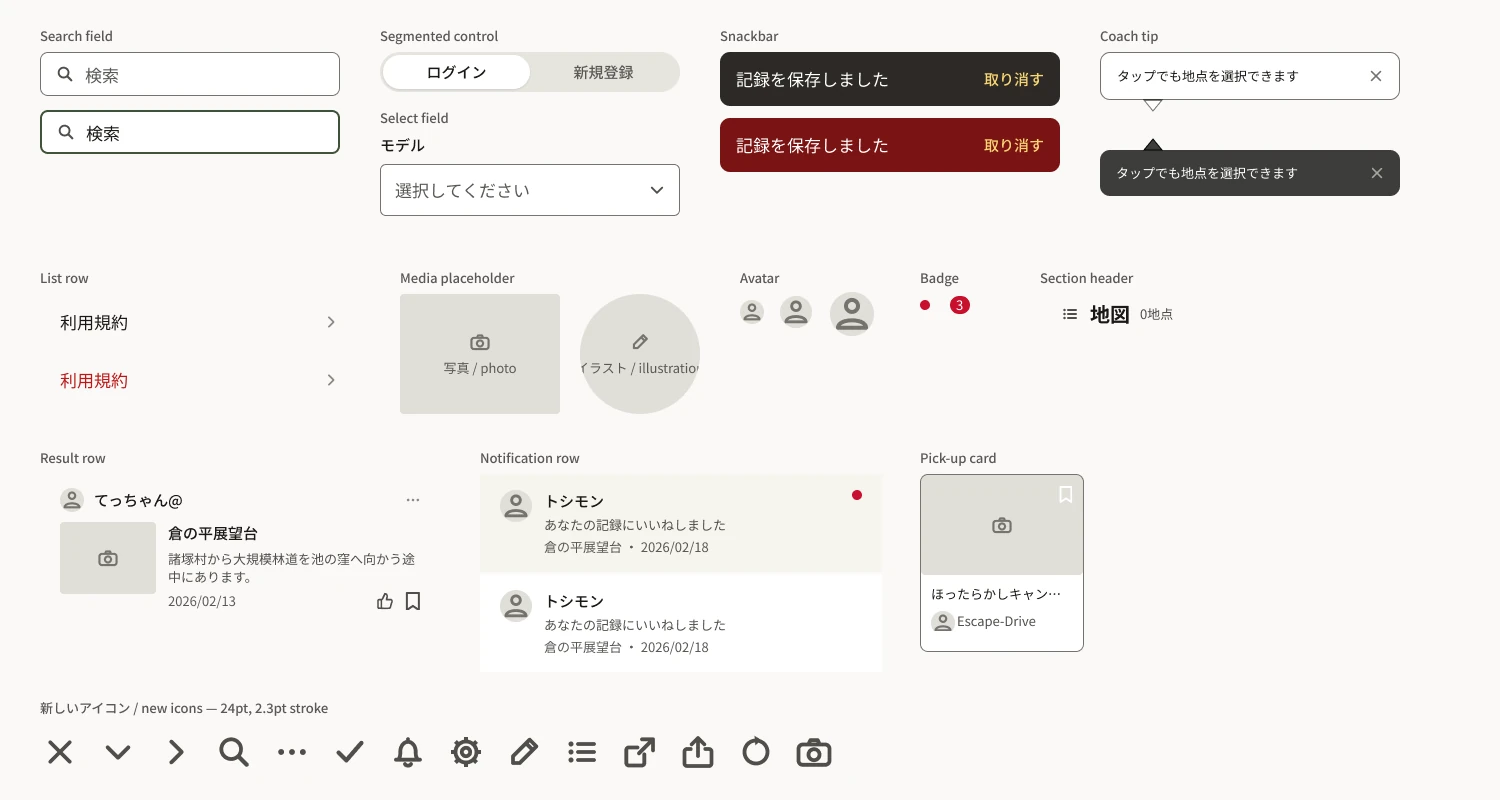Expand the black 利用規約 list row chevron
Image resolution: width=1500 pixels, height=800 pixels.
(x=331, y=322)
